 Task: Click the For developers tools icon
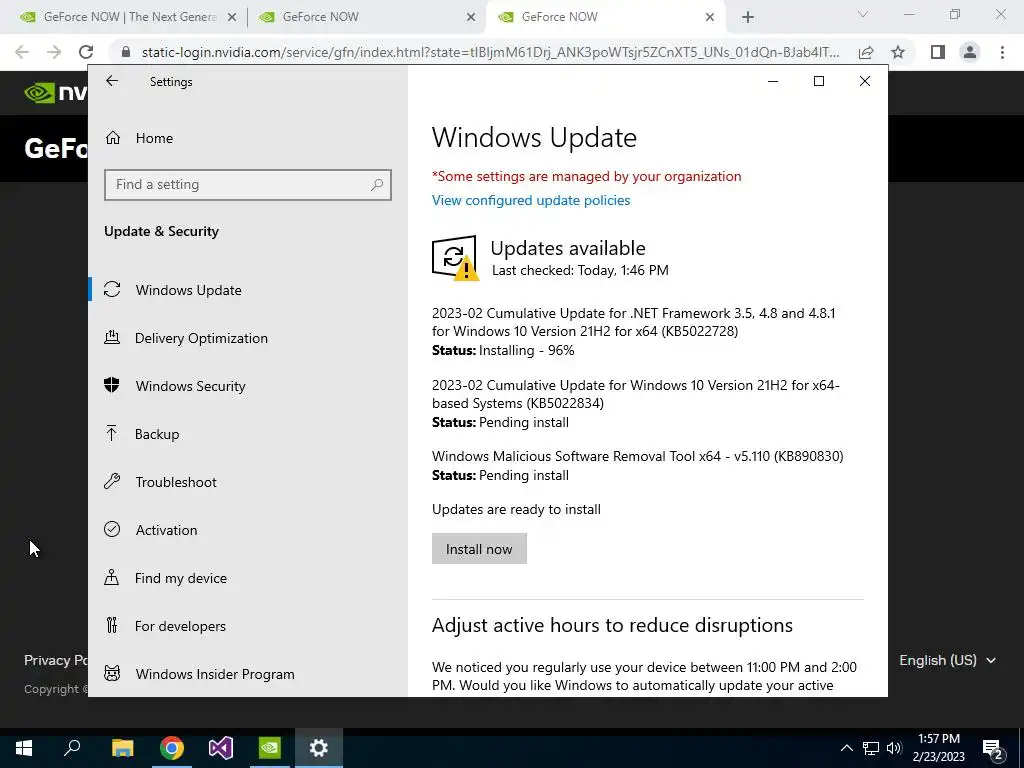112,626
